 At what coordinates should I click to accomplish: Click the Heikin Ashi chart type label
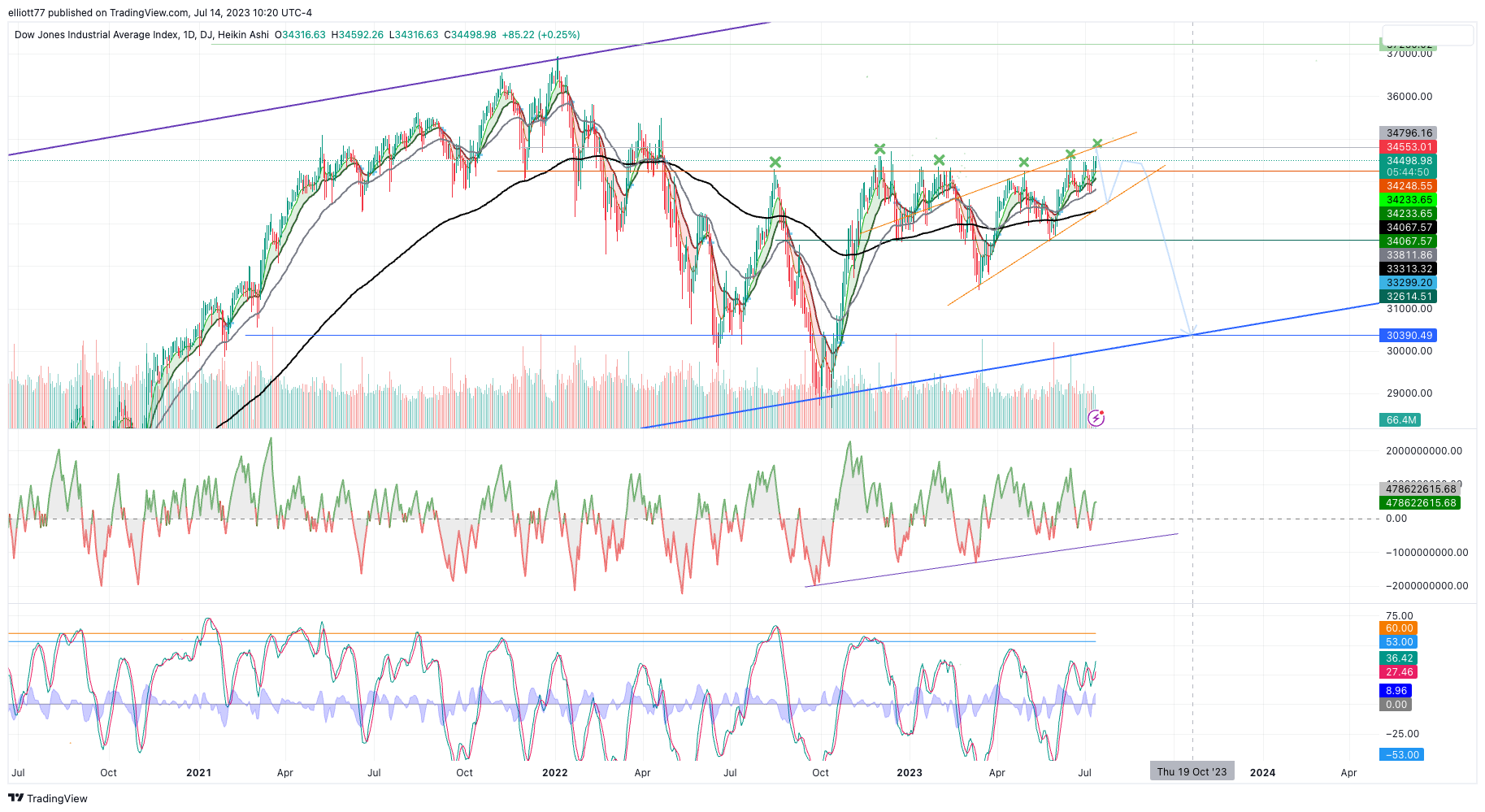[x=243, y=35]
